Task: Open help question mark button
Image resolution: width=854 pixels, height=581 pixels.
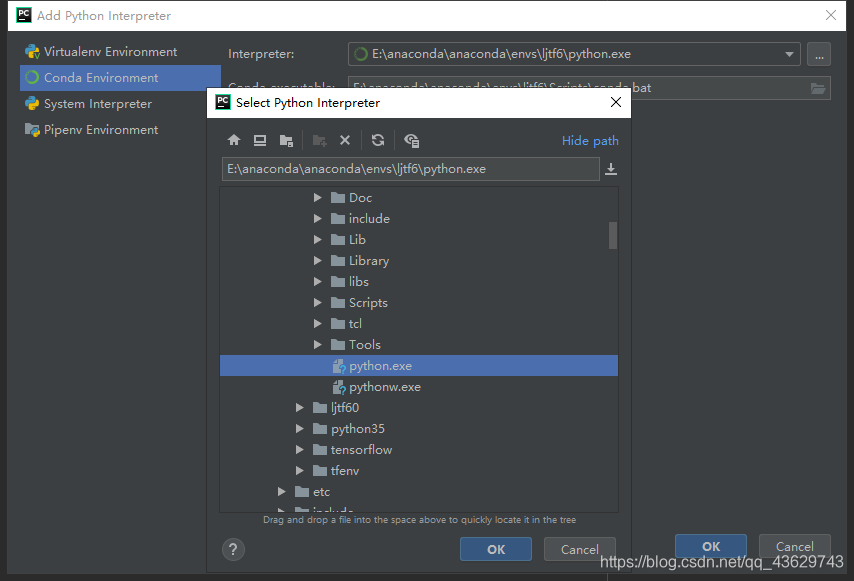Action: coord(233,549)
